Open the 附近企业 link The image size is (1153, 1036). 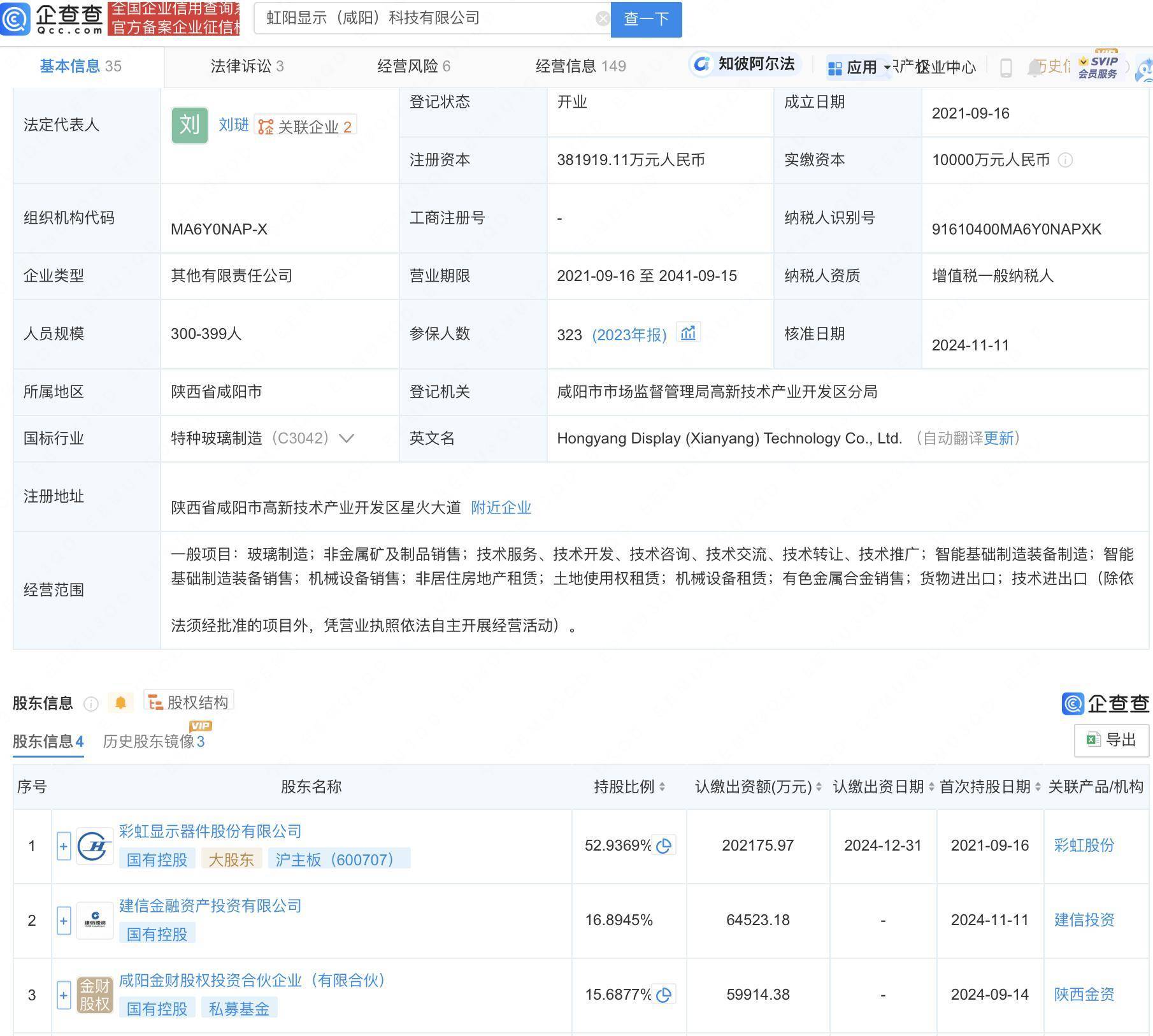pyautogui.click(x=500, y=508)
